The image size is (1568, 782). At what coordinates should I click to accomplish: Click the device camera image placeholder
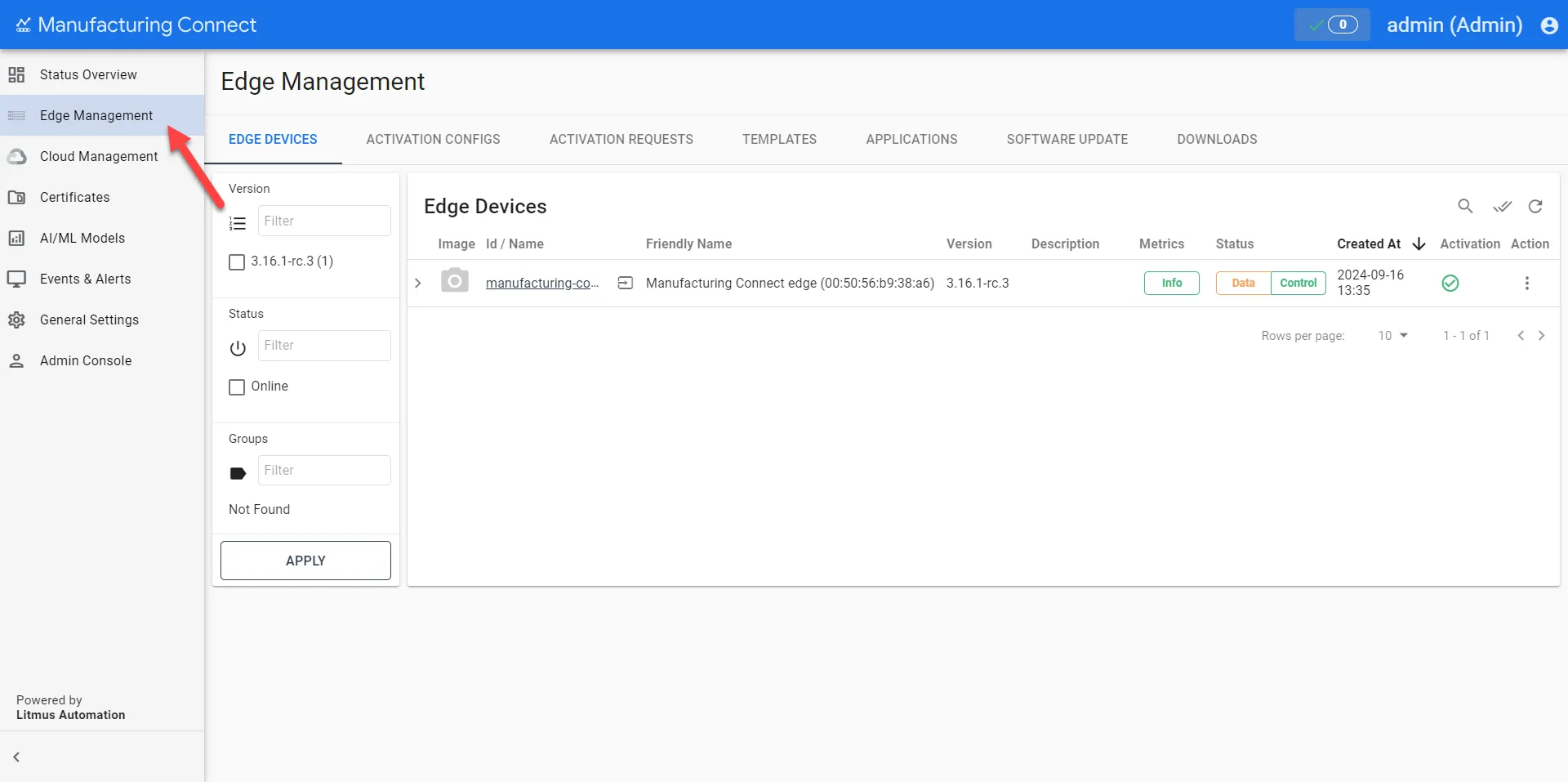coord(455,281)
